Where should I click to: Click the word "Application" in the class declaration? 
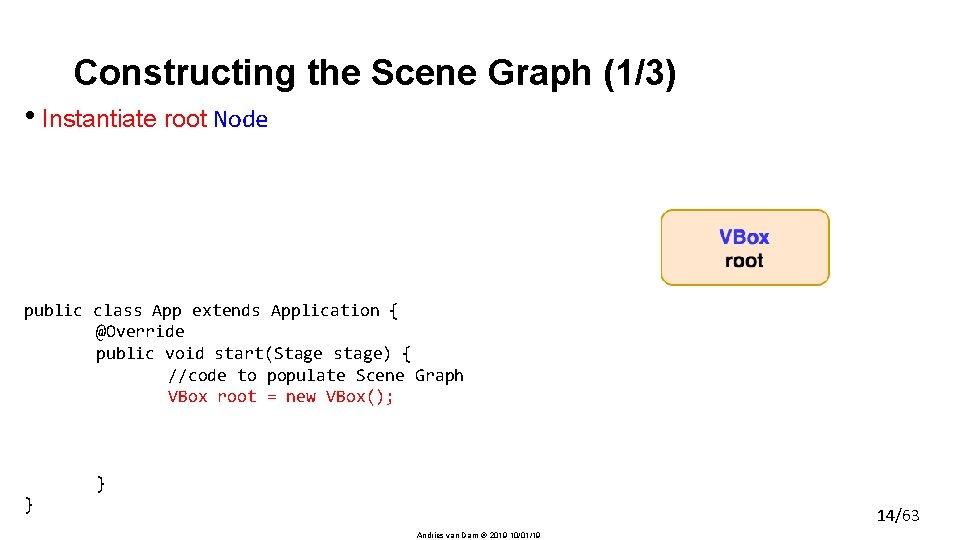tap(325, 311)
